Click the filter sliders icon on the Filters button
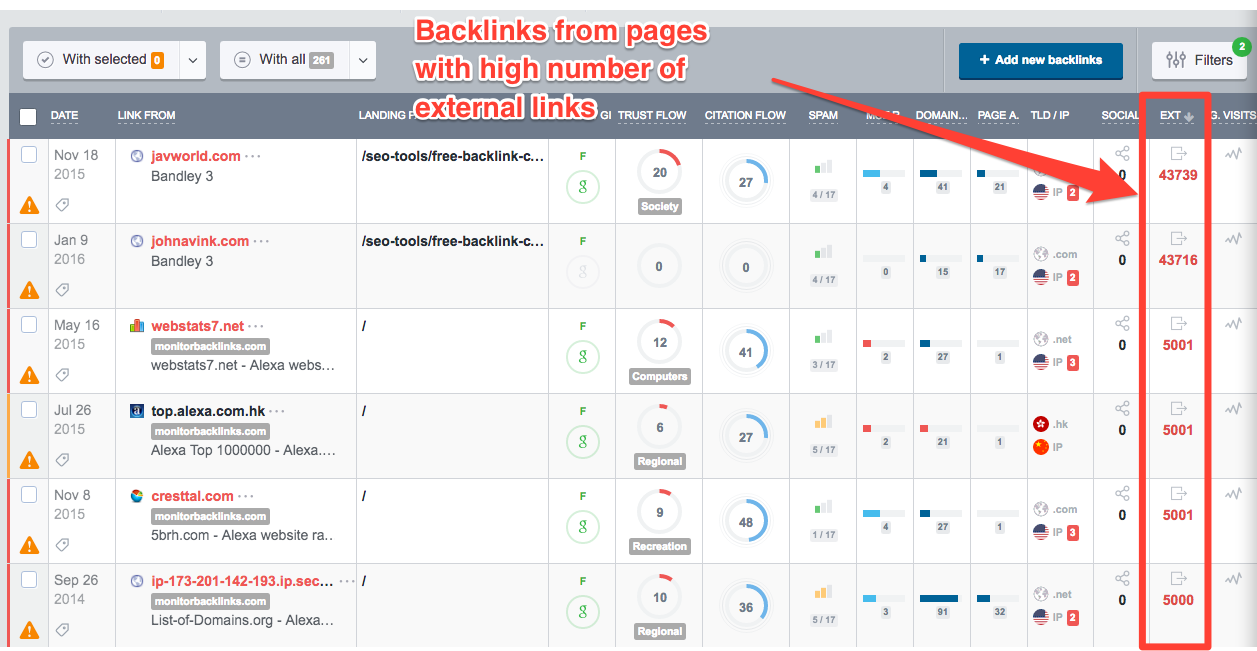1257x651 pixels. pyautogui.click(x=1176, y=60)
